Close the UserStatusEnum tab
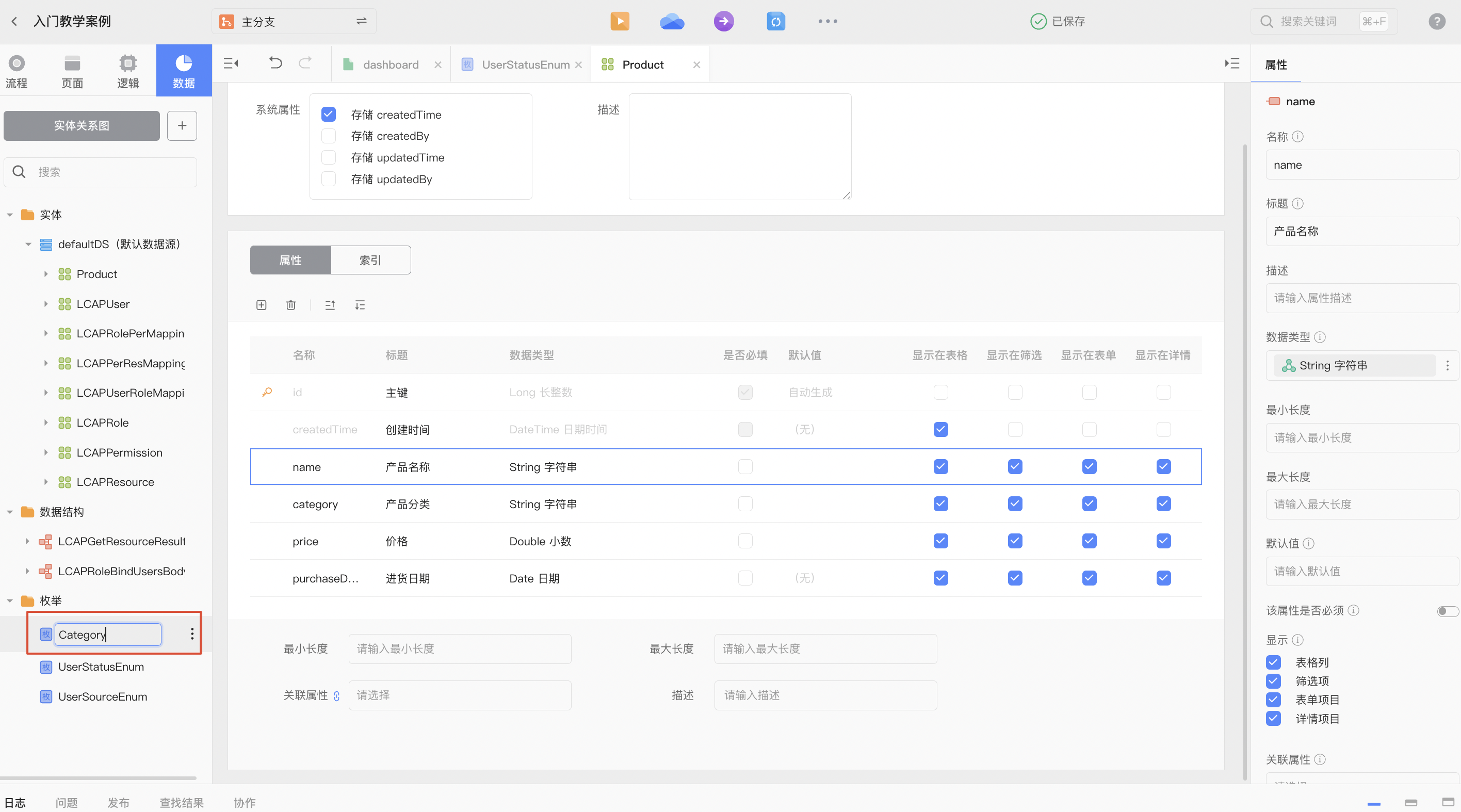The height and width of the screenshot is (812, 1461). click(x=578, y=64)
